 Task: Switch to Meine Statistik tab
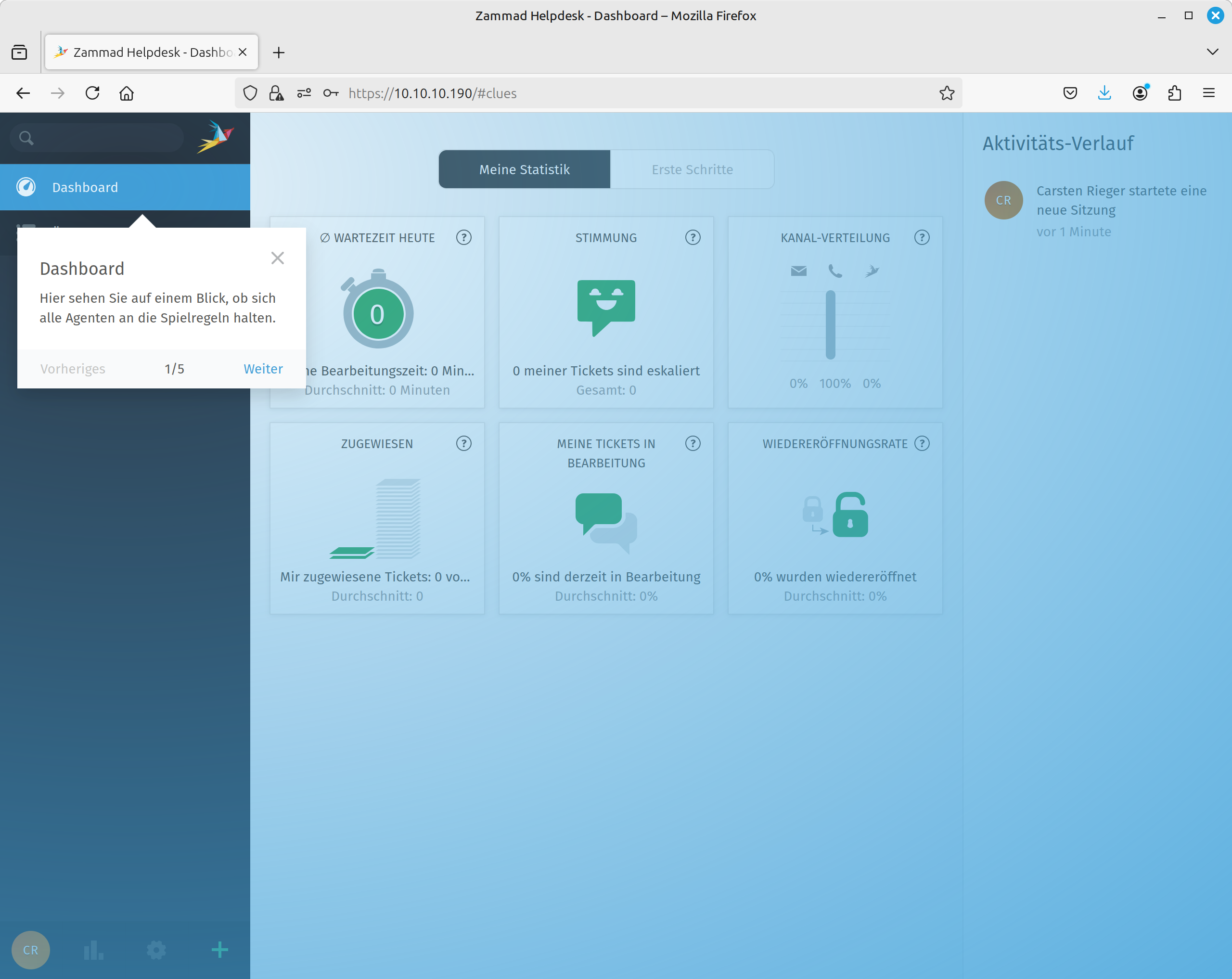point(524,170)
